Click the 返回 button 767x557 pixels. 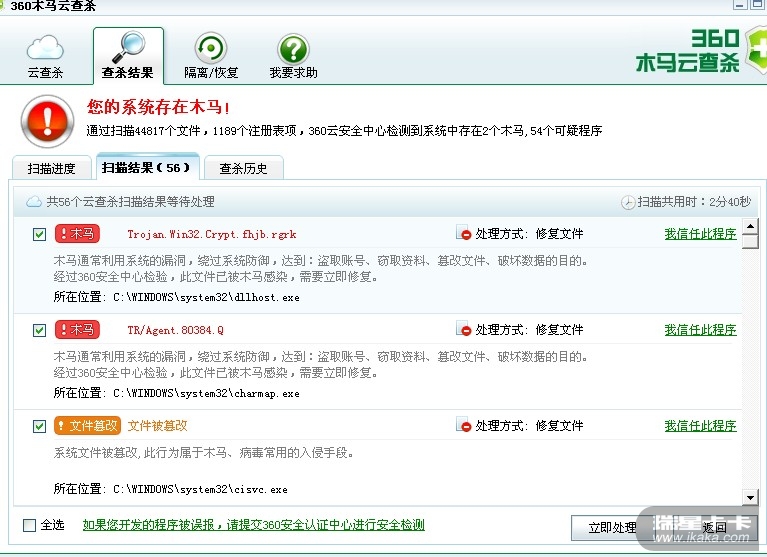point(714,528)
